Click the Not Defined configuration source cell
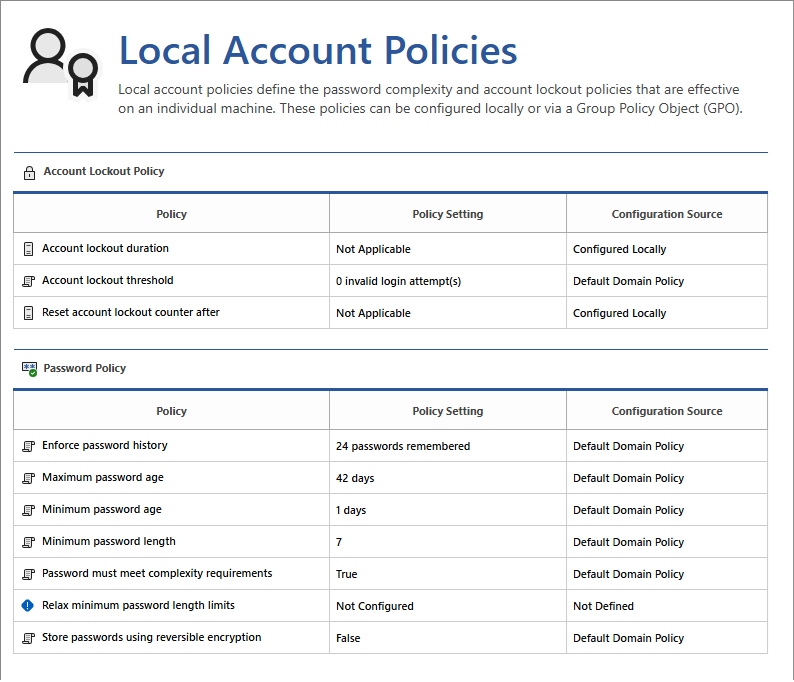This screenshot has width=794, height=682. point(603,606)
